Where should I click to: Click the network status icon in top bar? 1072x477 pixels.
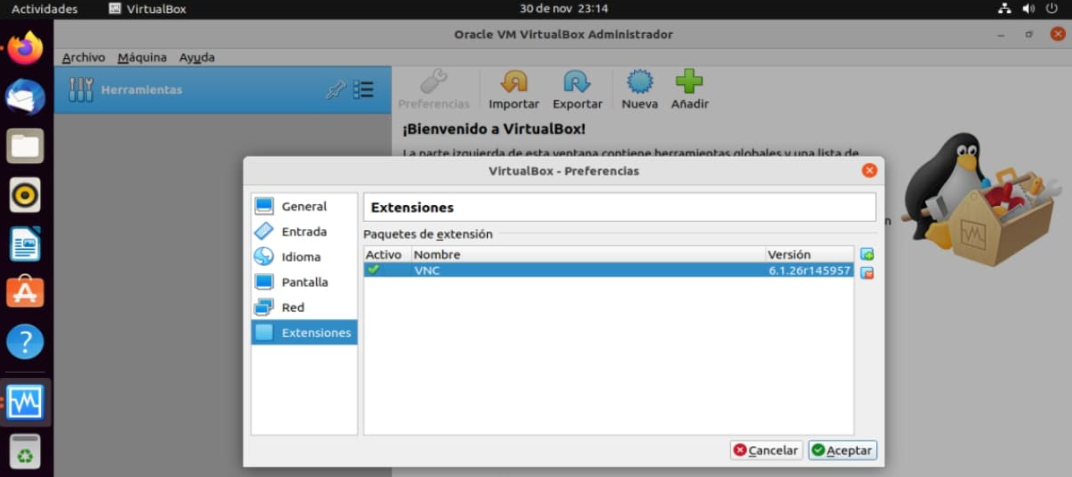point(1004,9)
